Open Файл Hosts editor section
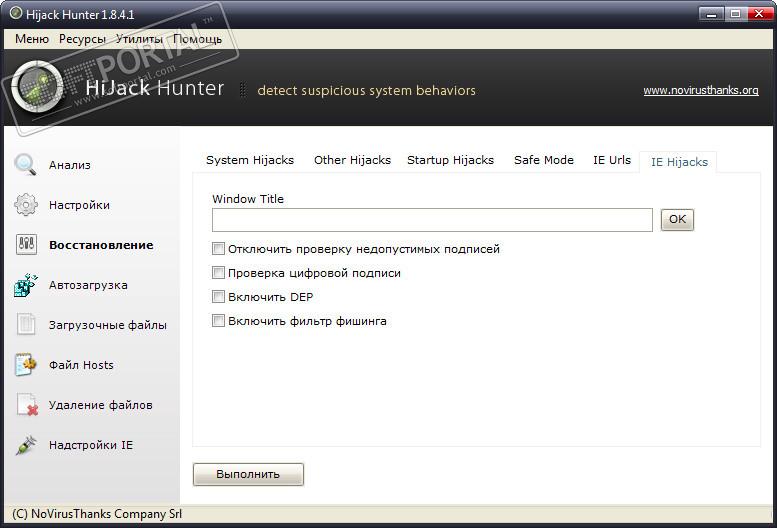Screen dimensions: 777x528 (x=81, y=365)
